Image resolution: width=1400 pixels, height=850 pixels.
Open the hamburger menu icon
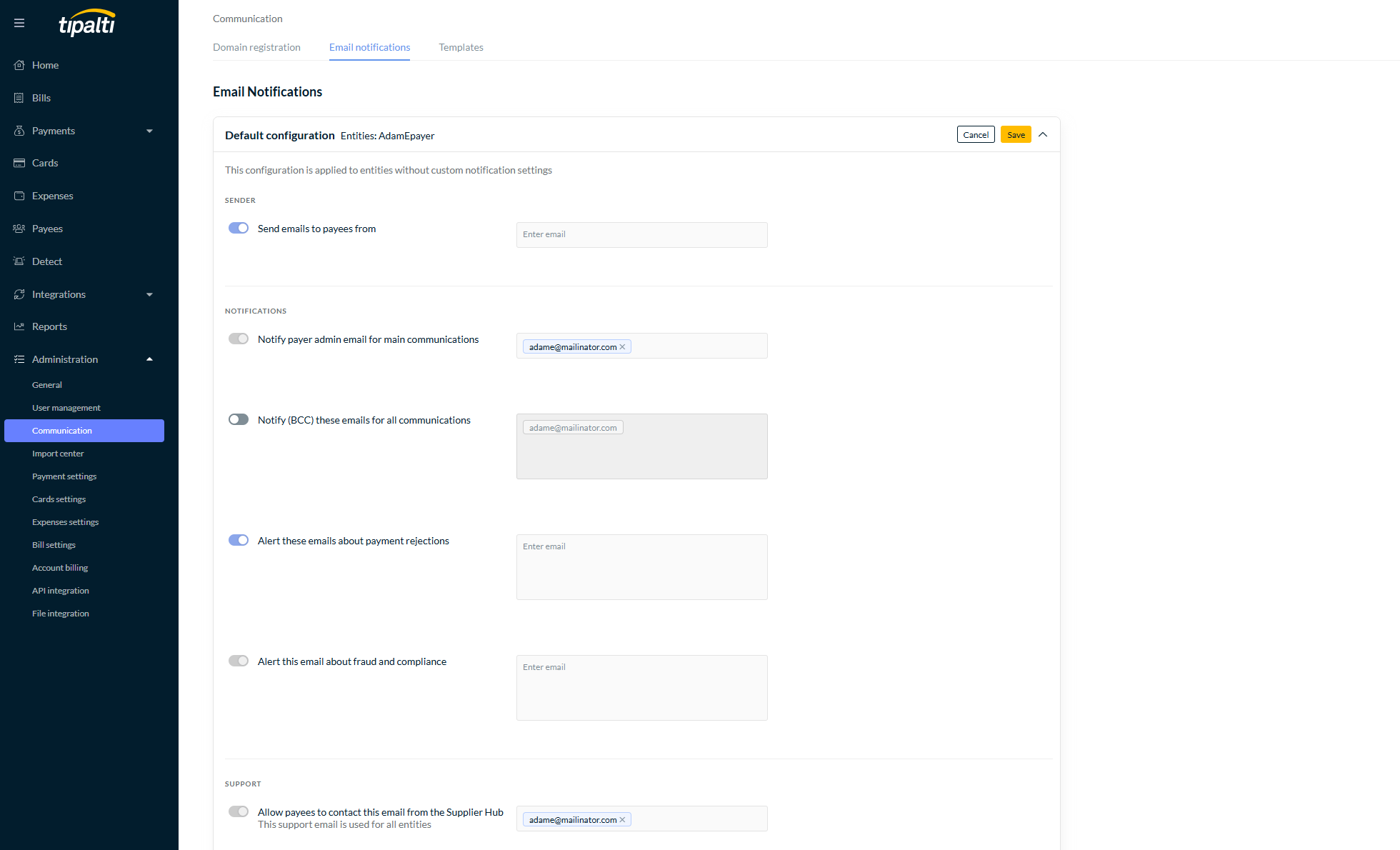[x=19, y=23]
